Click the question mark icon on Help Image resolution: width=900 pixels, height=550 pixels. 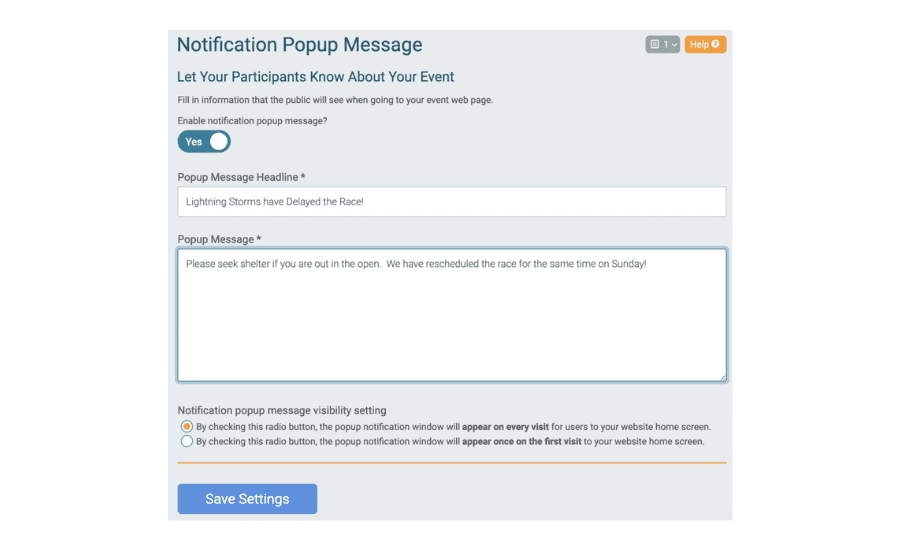[715, 44]
